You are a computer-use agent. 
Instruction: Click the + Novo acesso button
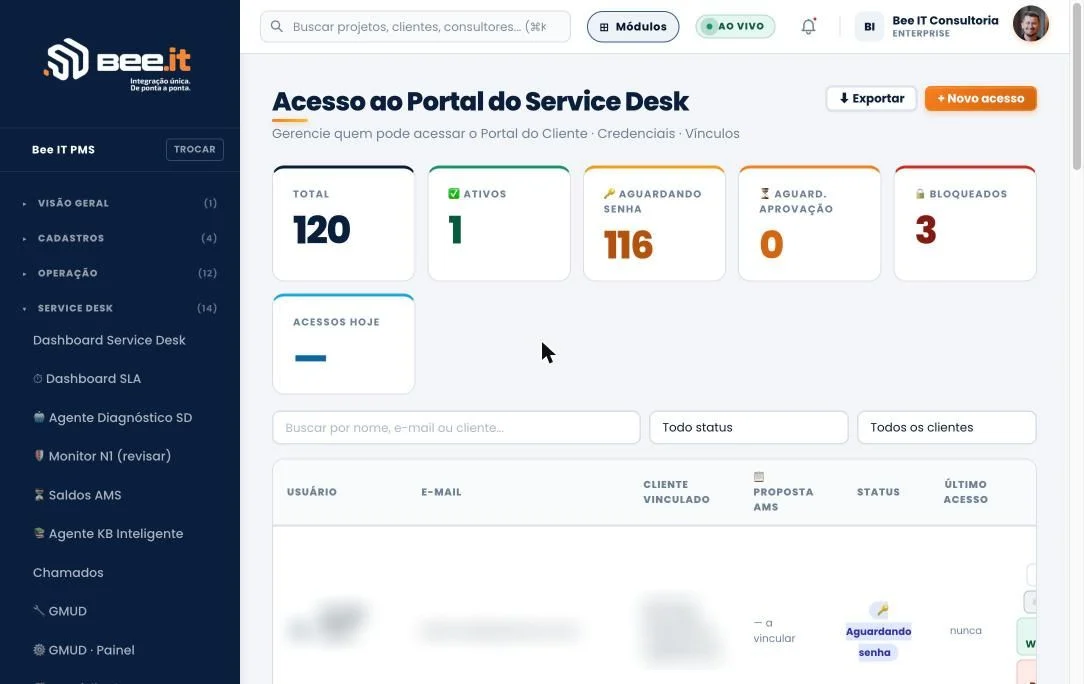[x=980, y=99]
